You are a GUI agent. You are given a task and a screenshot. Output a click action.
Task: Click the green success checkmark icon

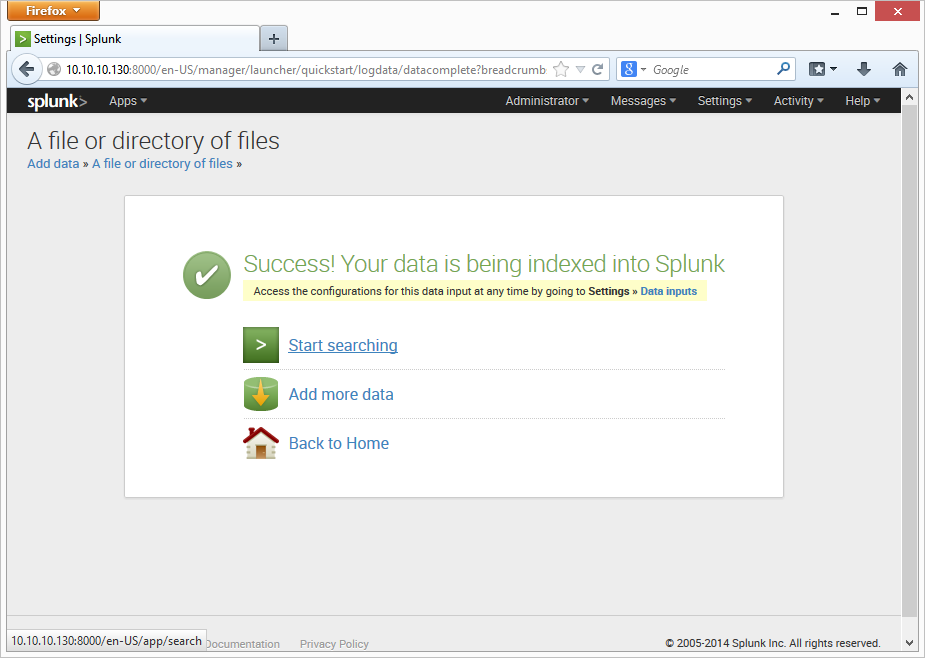207,275
